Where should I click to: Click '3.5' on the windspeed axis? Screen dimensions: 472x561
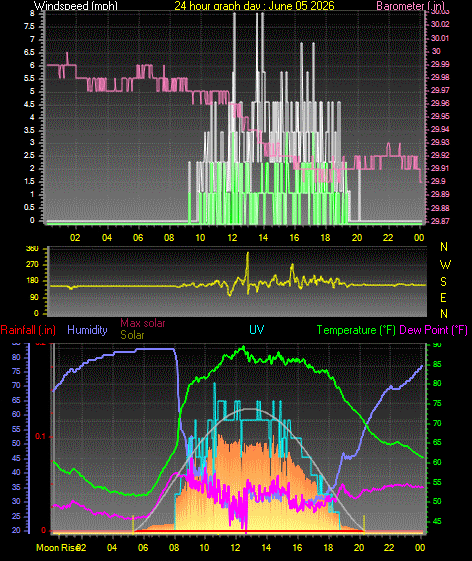29,130
